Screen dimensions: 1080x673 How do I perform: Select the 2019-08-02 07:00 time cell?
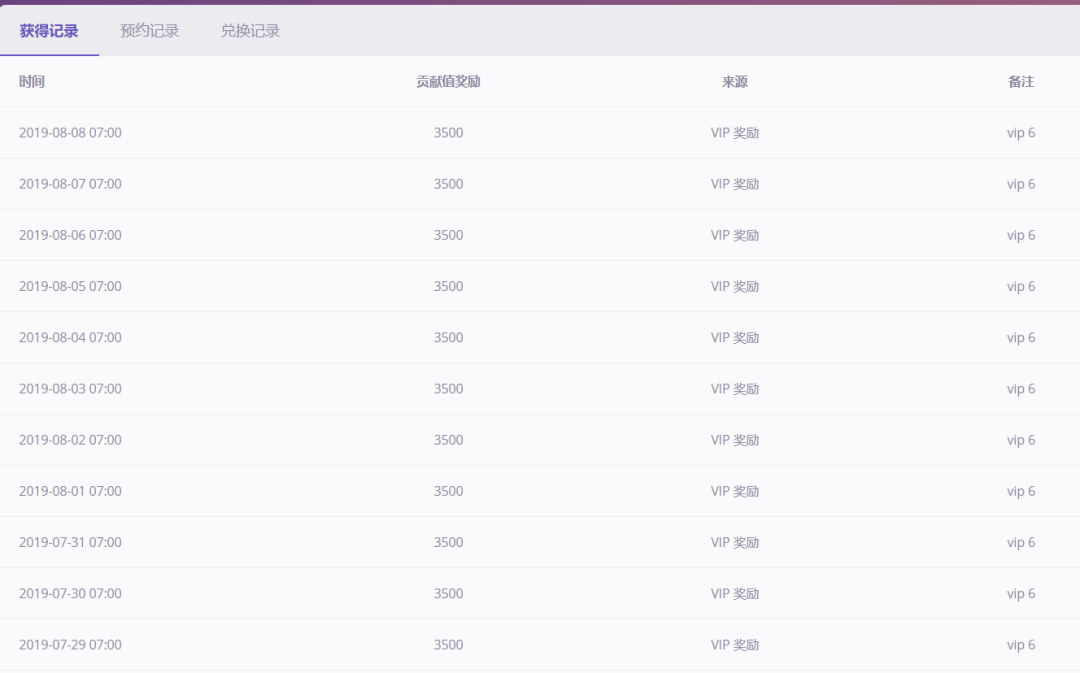click(x=70, y=439)
